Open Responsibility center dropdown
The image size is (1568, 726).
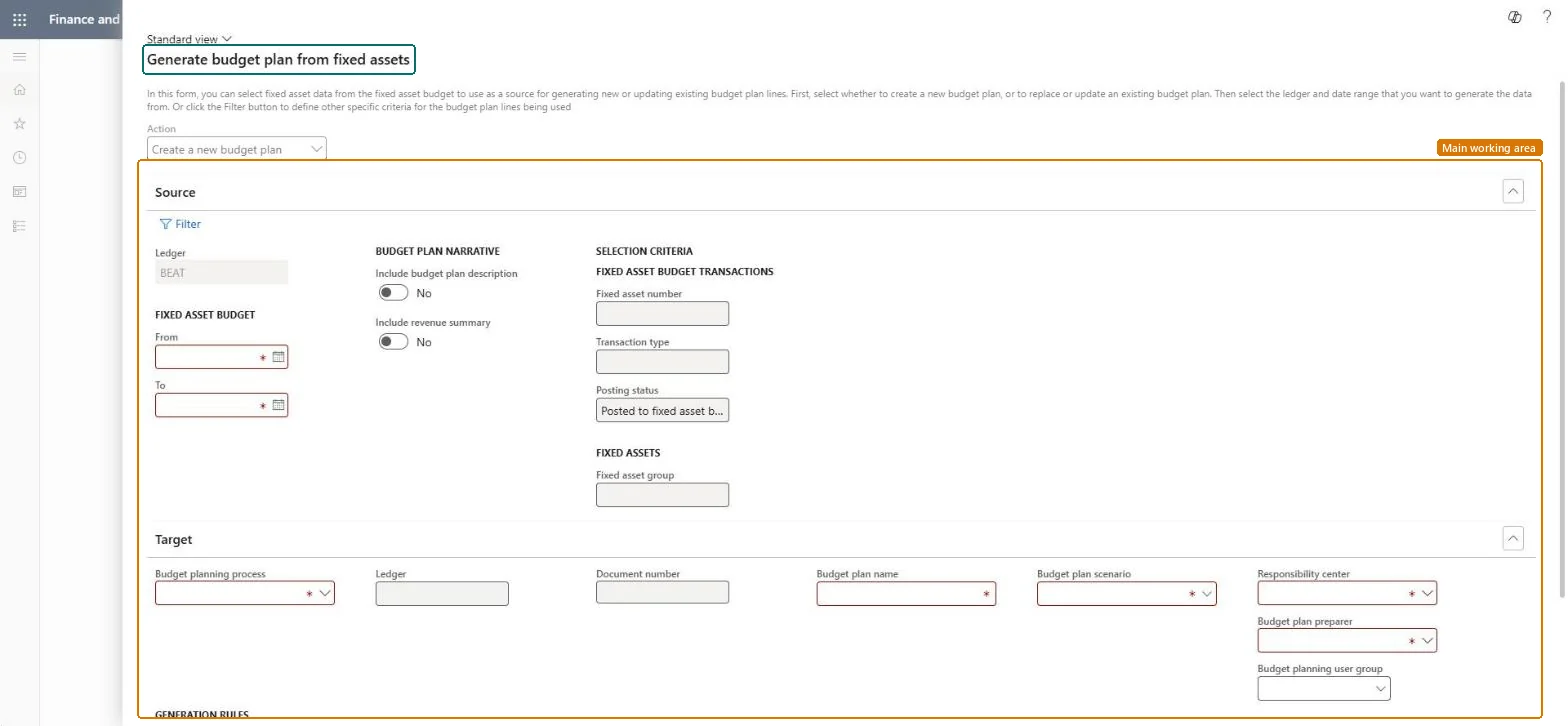[x=1427, y=594]
